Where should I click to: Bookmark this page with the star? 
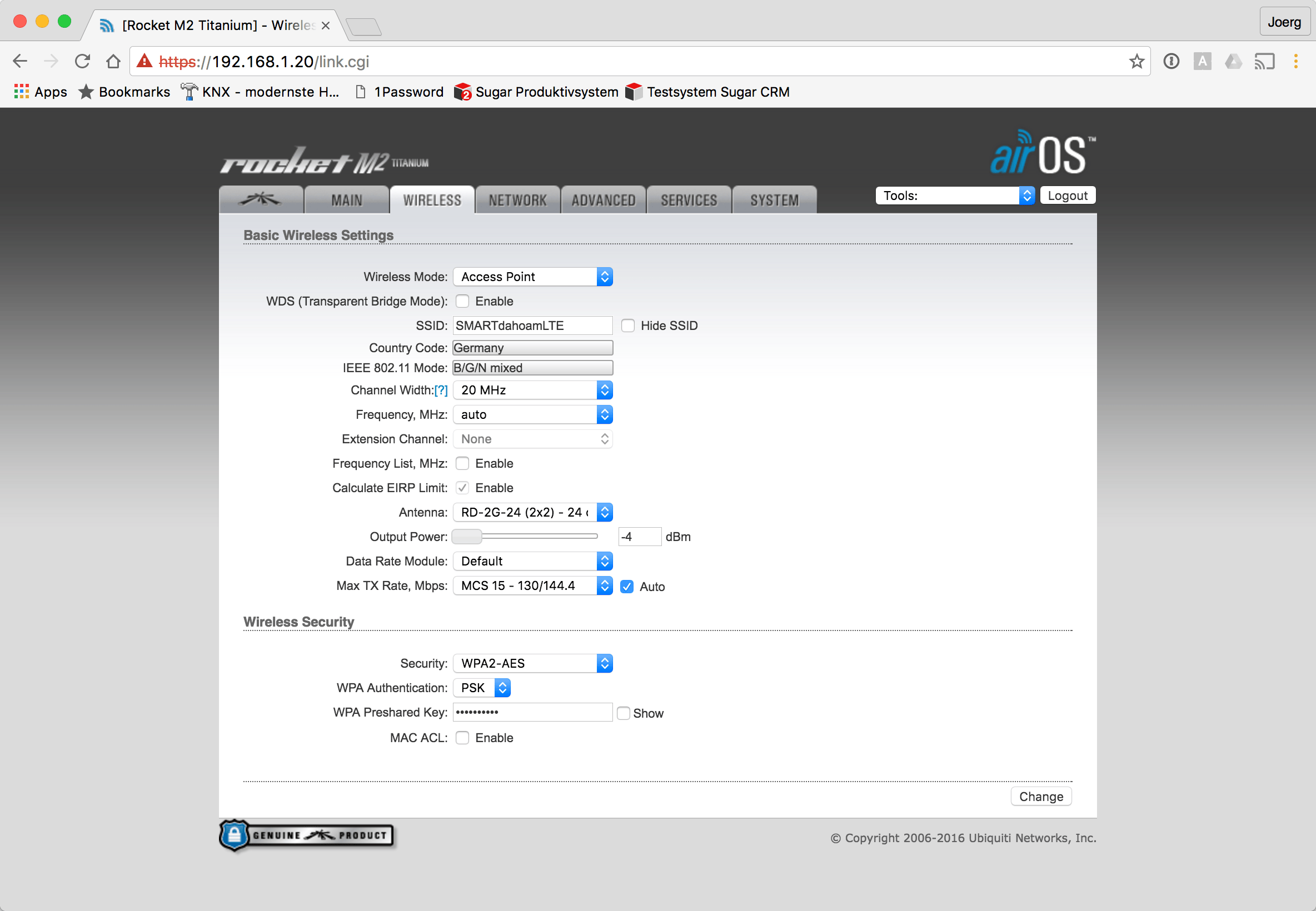pos(1136,61)
